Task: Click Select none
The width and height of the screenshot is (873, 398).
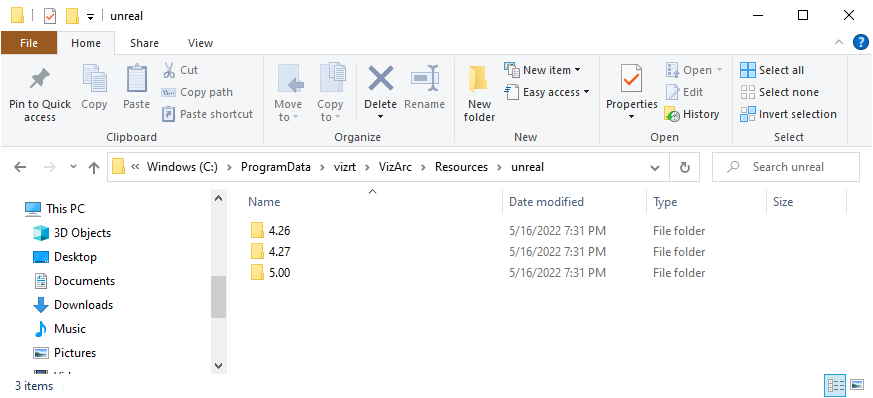Action: (x=779, y=92)
